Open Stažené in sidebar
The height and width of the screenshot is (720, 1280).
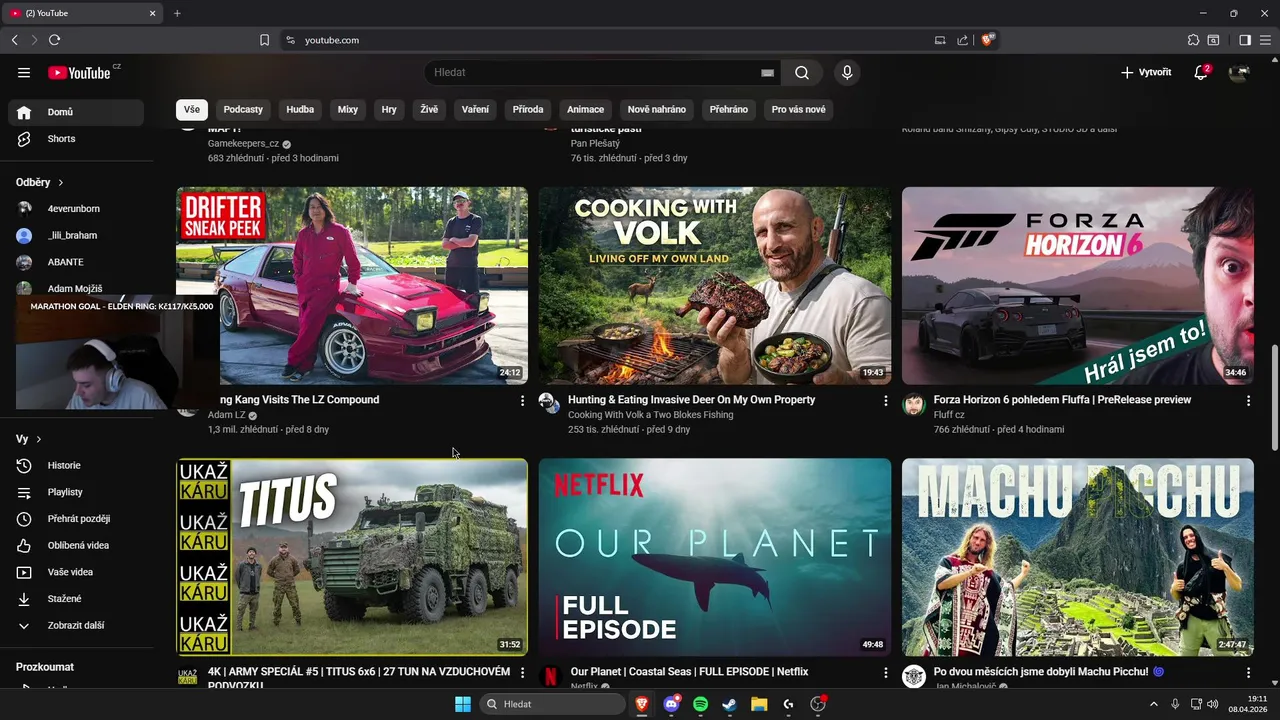76,599
